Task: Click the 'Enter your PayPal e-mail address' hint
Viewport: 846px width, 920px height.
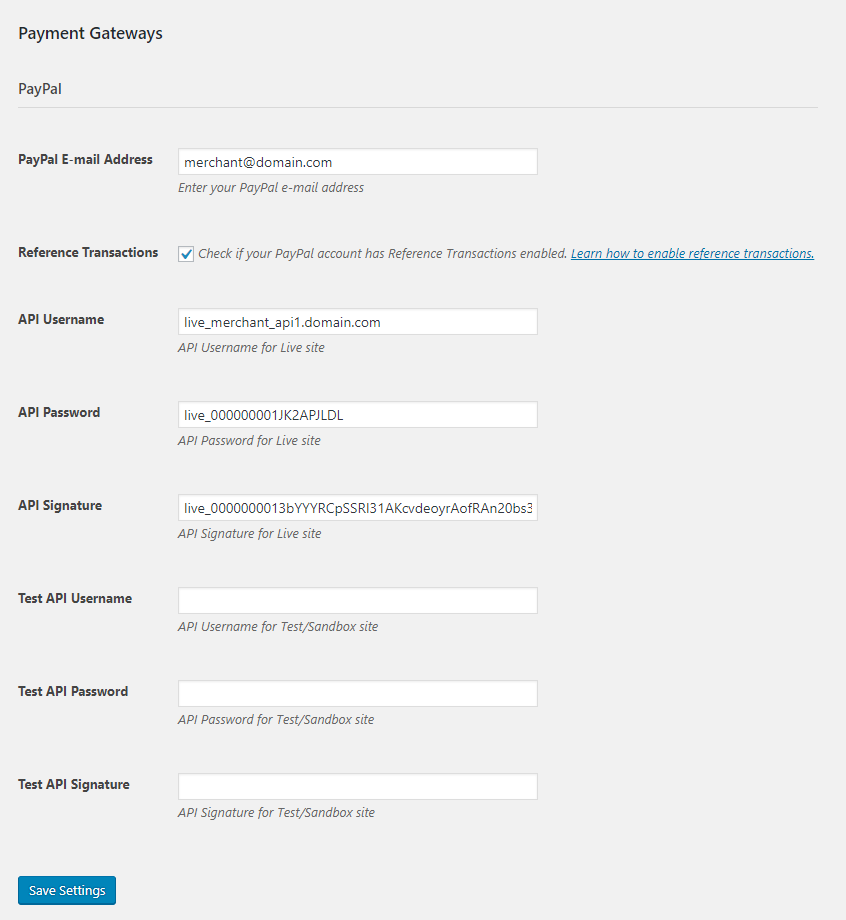Action: [x=271, y=188]
